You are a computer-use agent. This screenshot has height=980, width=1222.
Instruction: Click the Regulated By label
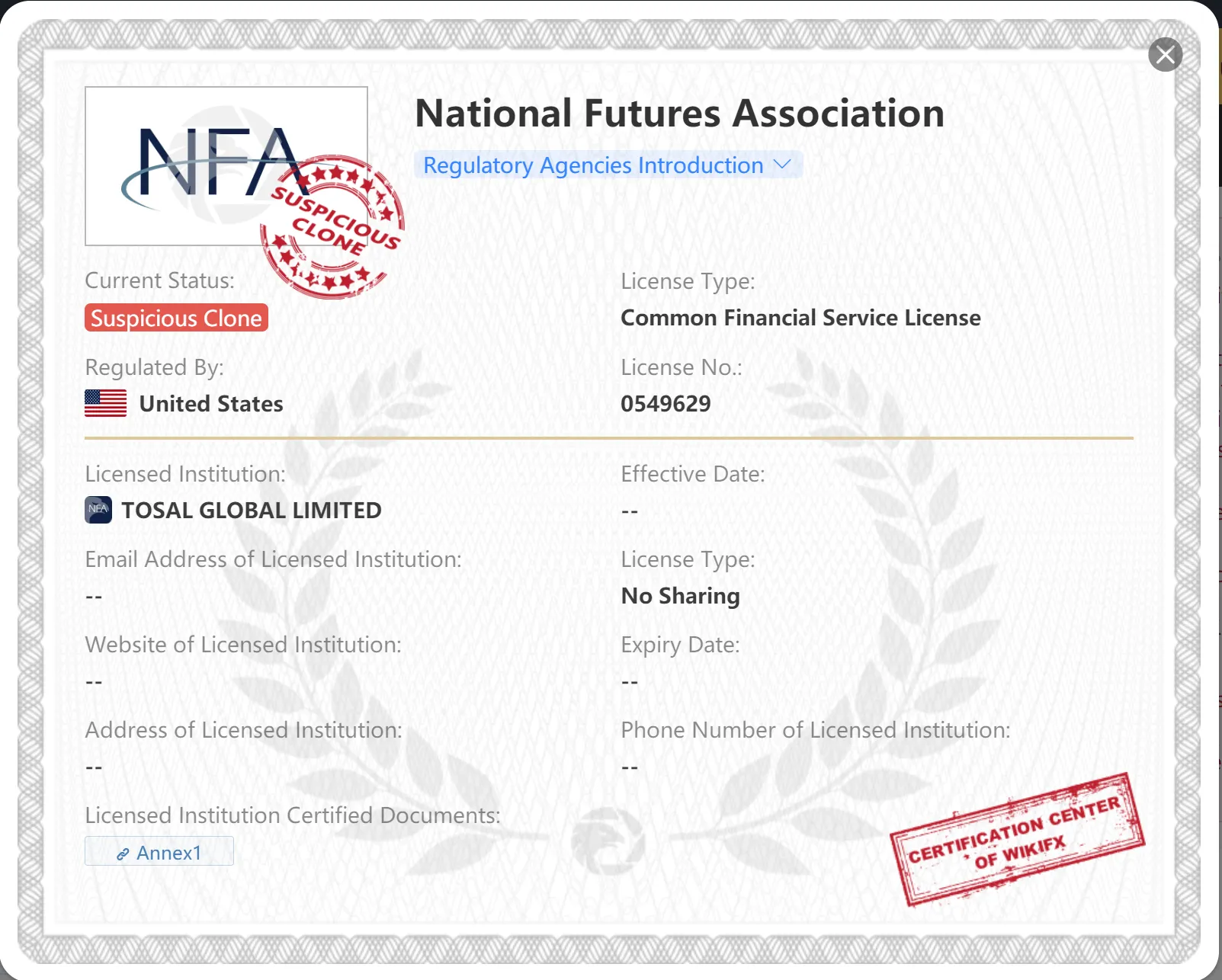154,367
